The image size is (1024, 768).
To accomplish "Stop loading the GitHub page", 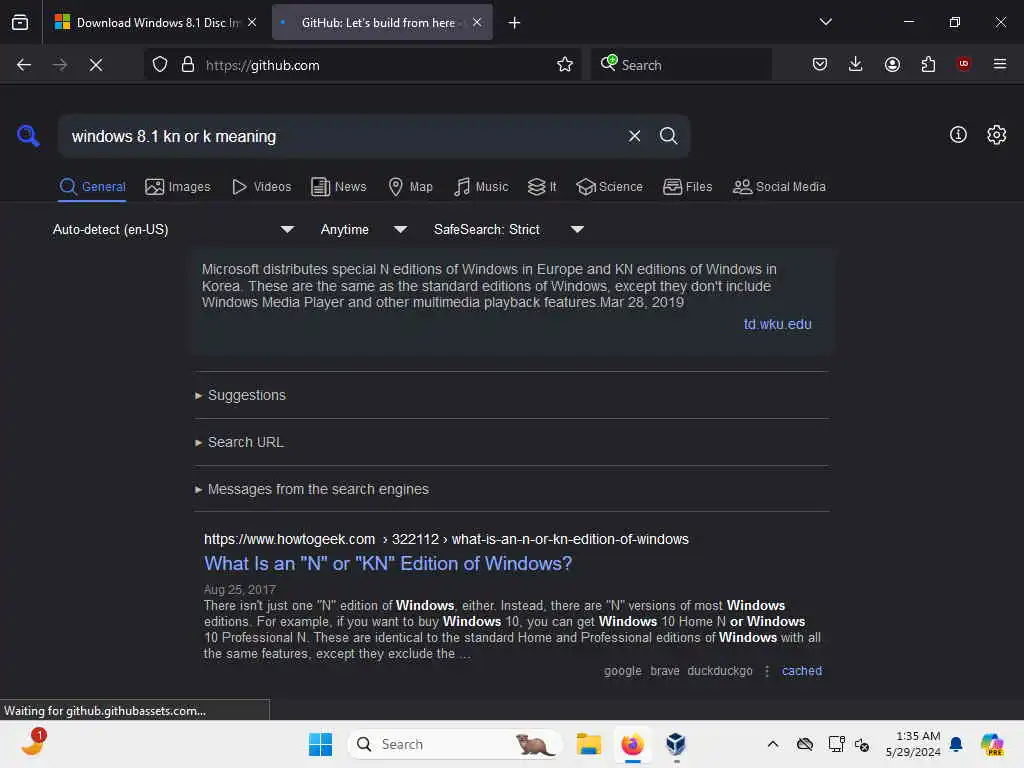I will tap(96, 65).
